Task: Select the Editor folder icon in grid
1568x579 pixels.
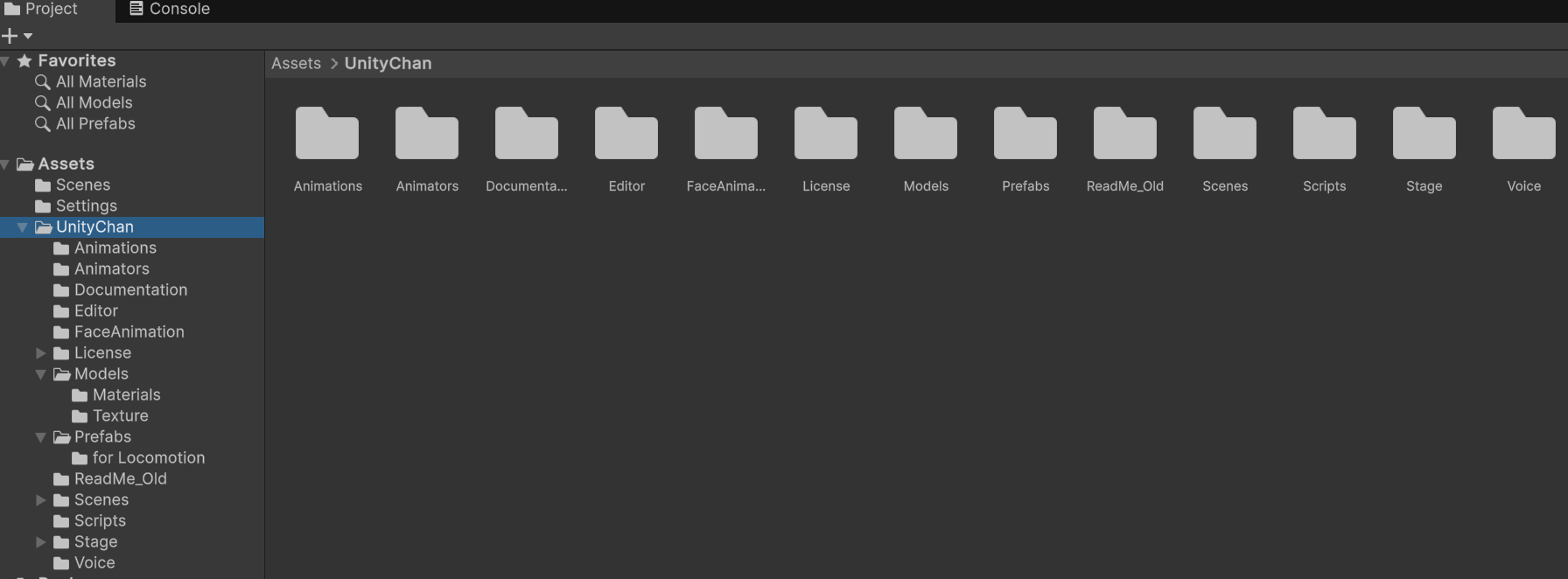Action: coord(626,134)
